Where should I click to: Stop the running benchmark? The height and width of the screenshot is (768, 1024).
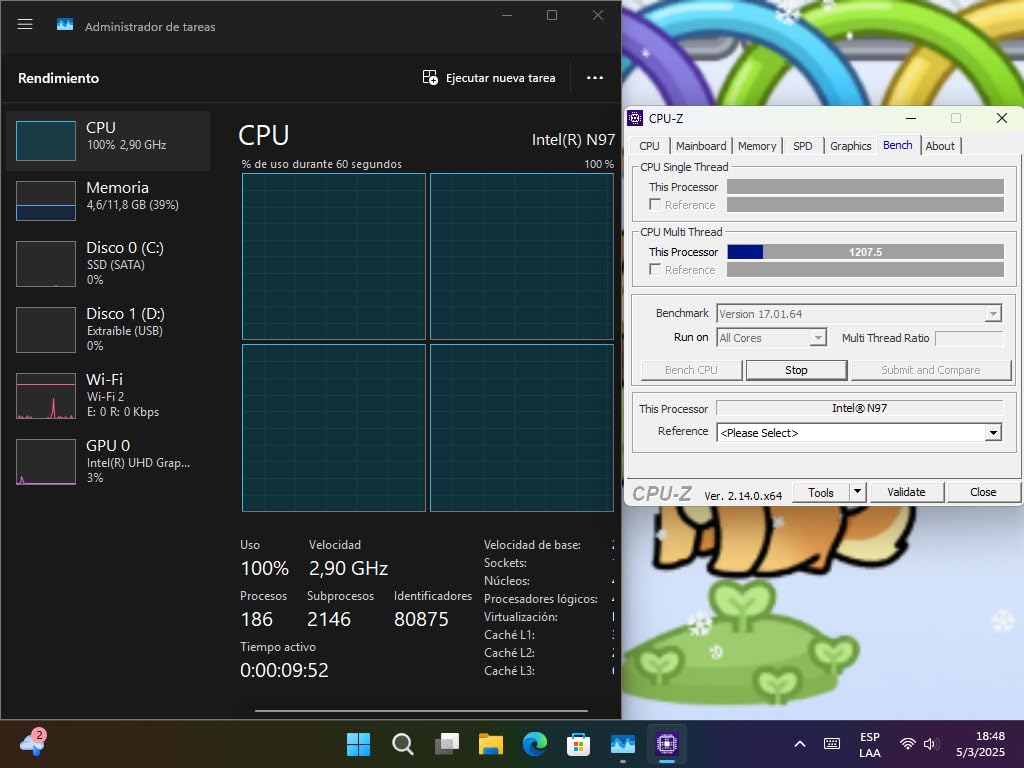796,370
